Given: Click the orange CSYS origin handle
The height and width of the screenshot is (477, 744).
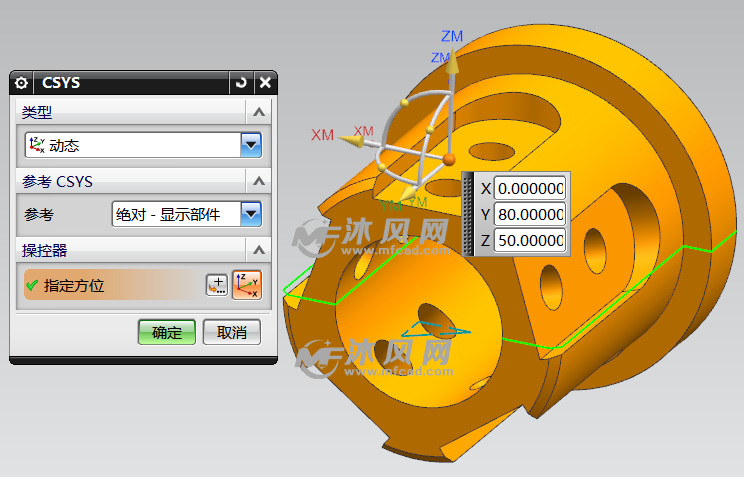Looking at the screenshot, I should tap(449, 159).
